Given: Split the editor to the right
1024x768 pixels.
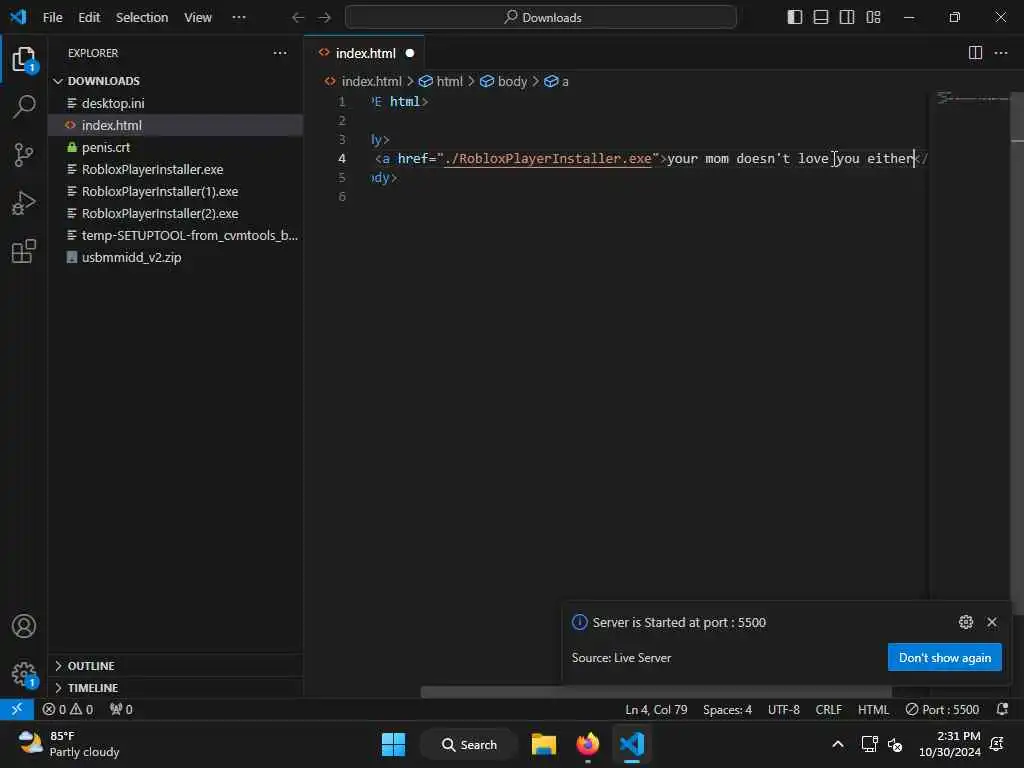Looking at the screenshot, I should pos(975,53).
